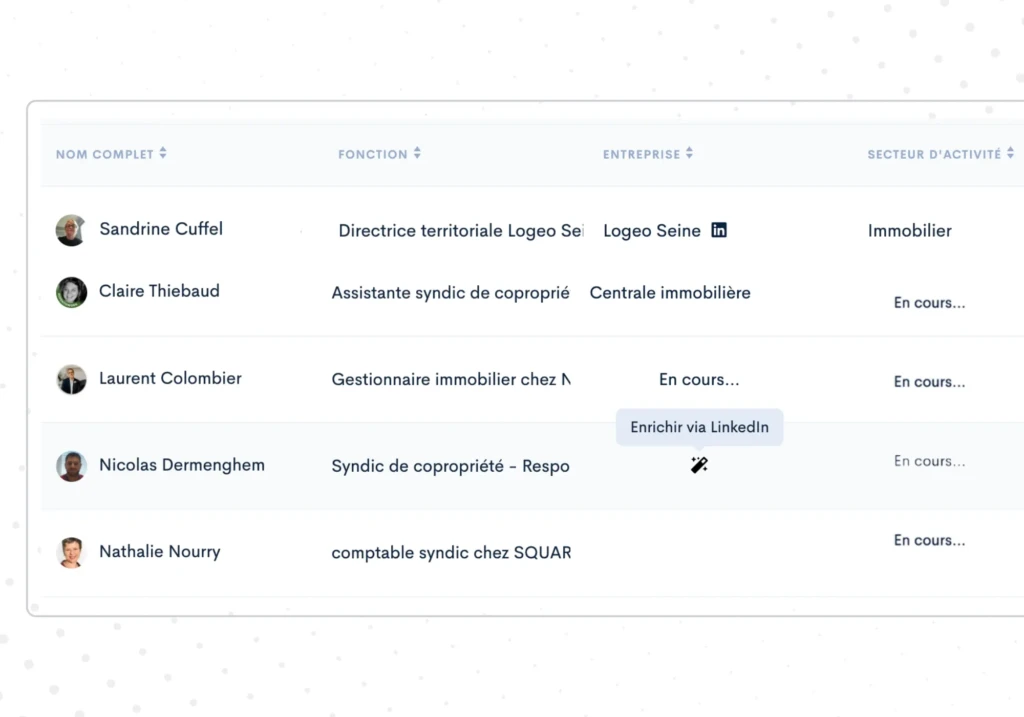
Task: Select the Gestionnaire immobilier function cell
Action: 450,380
